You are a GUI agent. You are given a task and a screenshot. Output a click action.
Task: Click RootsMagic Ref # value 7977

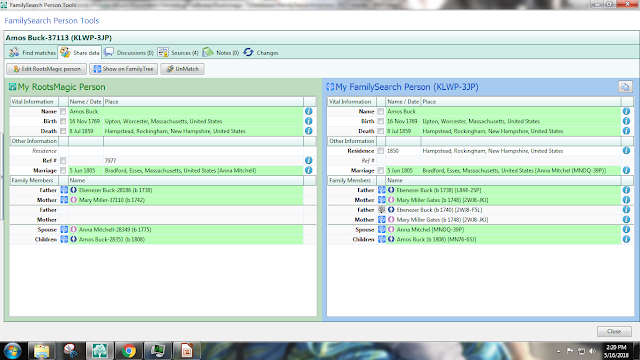click(110, 160)
